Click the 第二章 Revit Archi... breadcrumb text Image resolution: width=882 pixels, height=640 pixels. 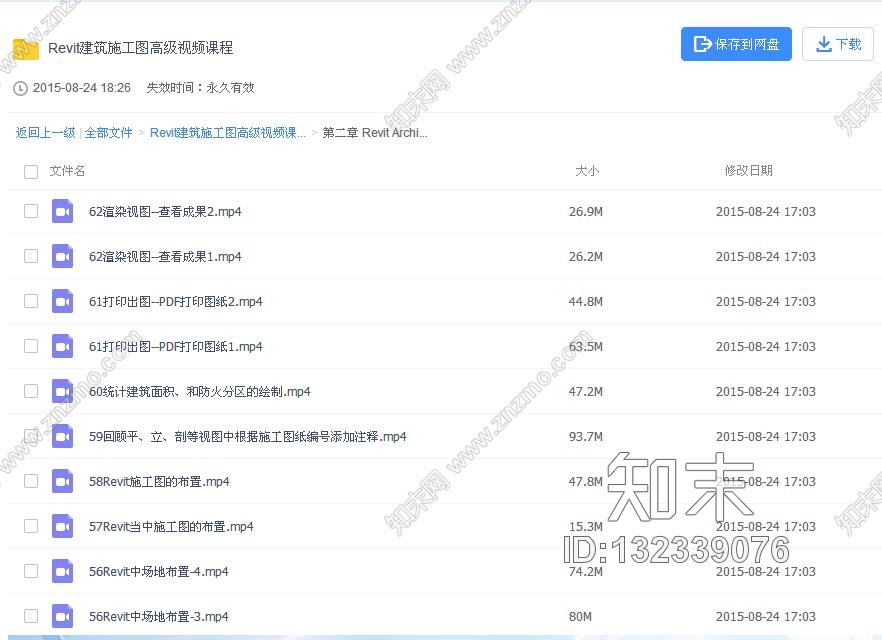[375, 133]
